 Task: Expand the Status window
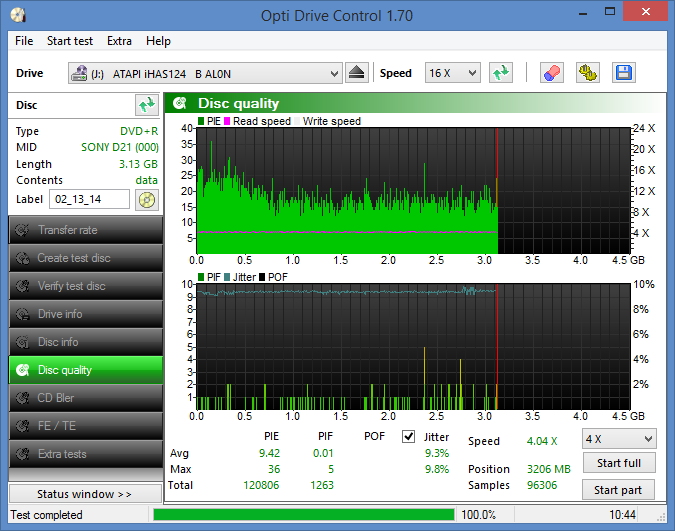coord(85,494)
